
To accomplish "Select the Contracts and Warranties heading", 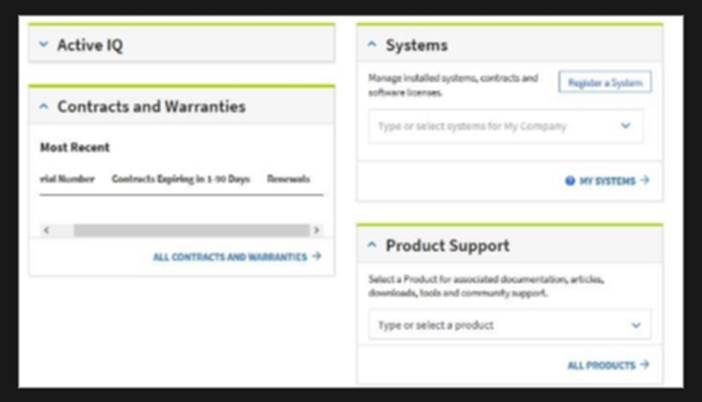I will click(x=151, y=107).
